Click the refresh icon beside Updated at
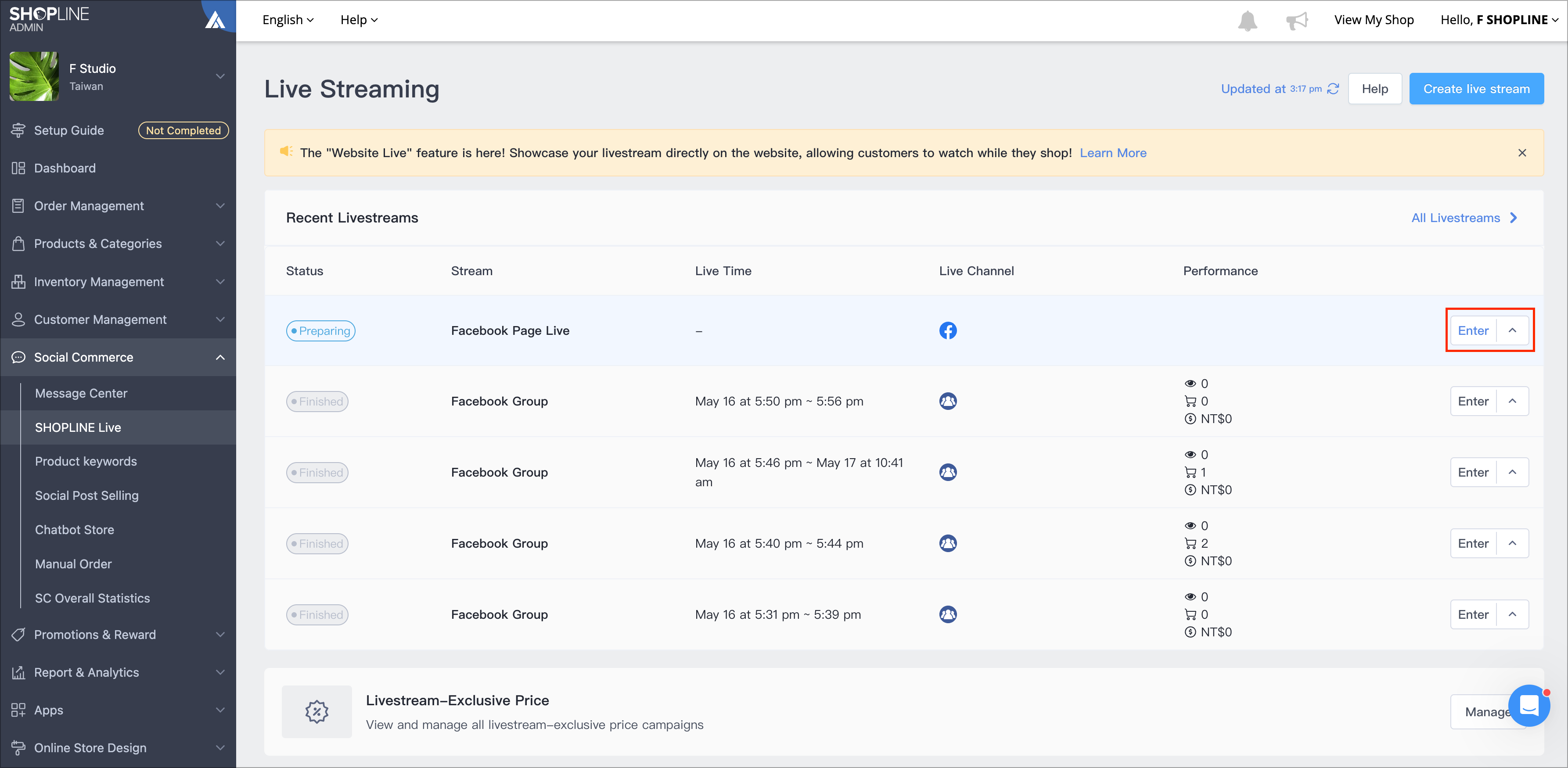 (x=1333, y=89)
